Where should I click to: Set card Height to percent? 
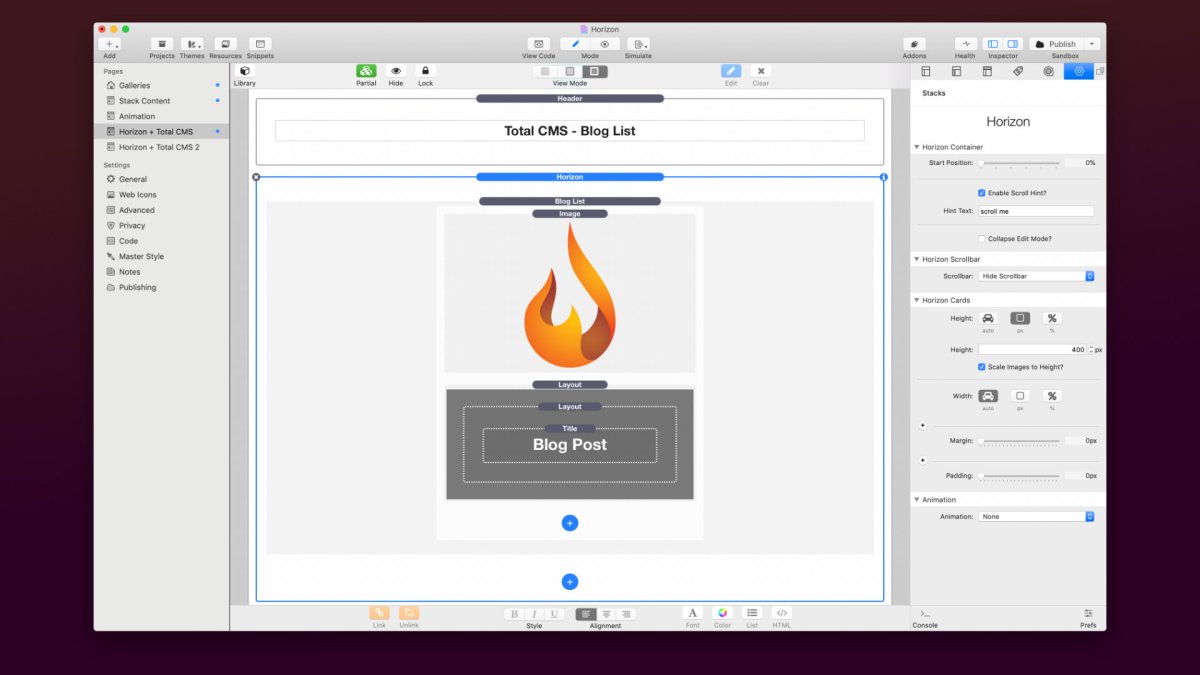coord(1052,318)
